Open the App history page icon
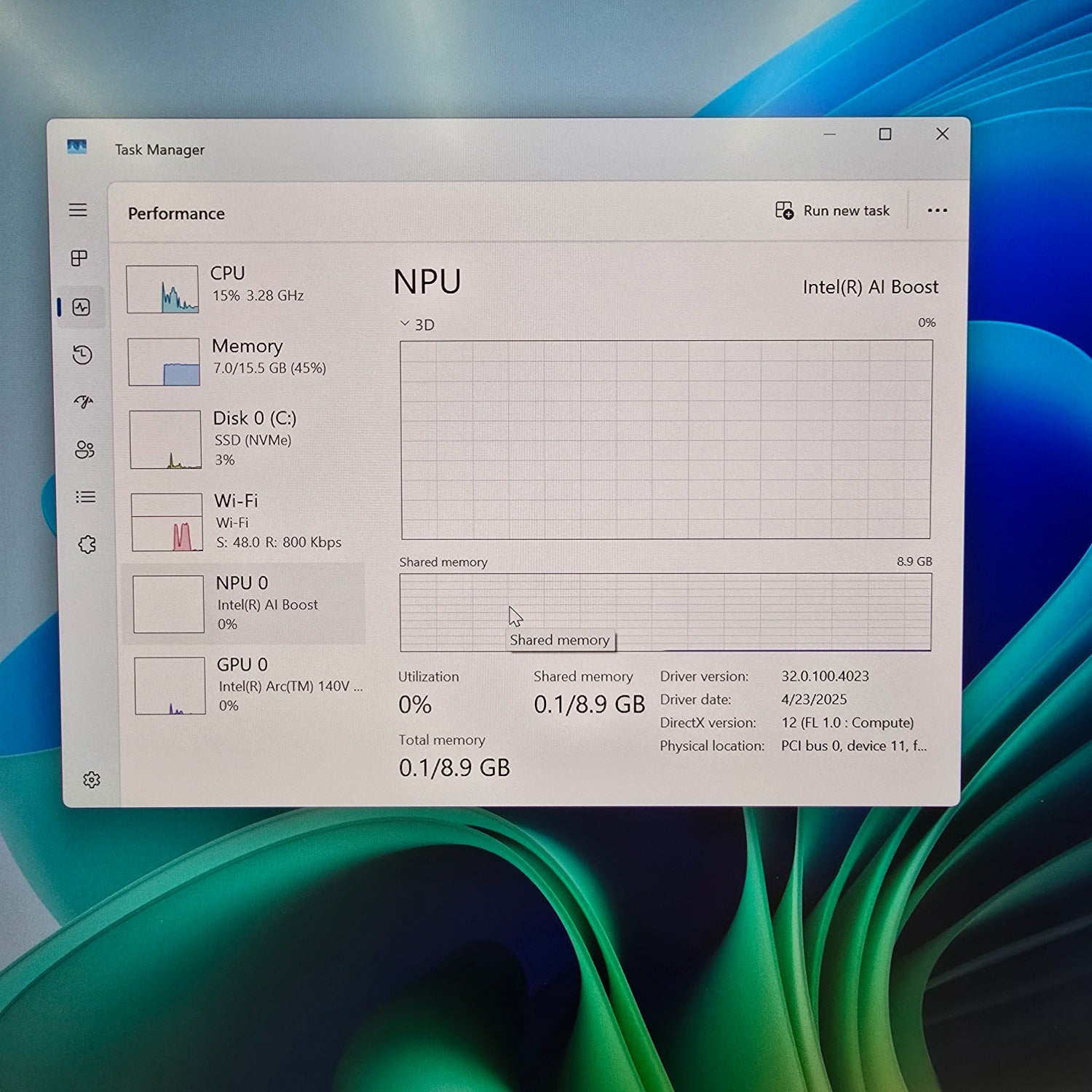Screen dimensions: 1092x1092 pos(82,355)
